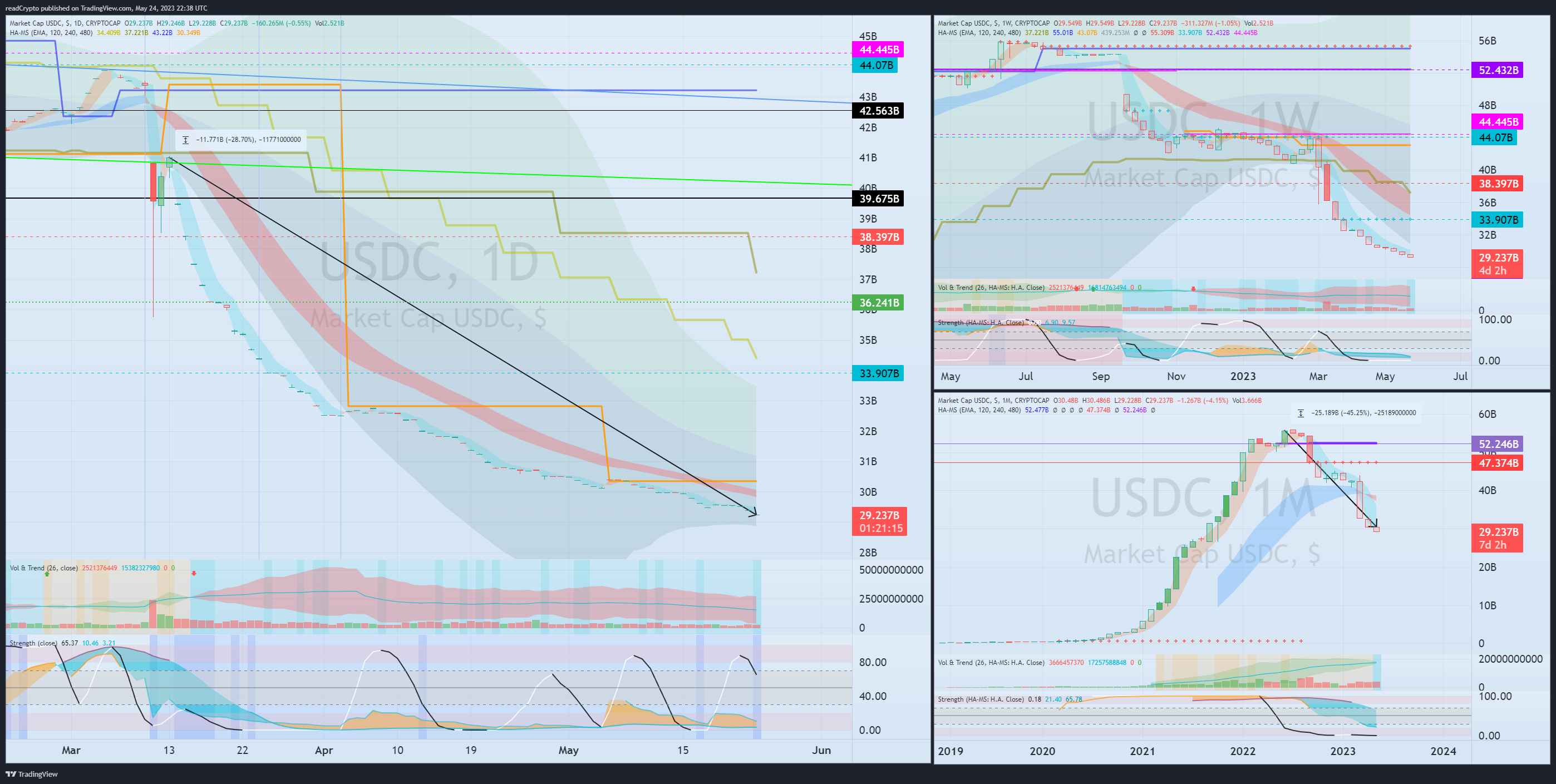Click the green up arrow in daily Vol & Trend
The image size is (1556, 784).
[47, 574]
